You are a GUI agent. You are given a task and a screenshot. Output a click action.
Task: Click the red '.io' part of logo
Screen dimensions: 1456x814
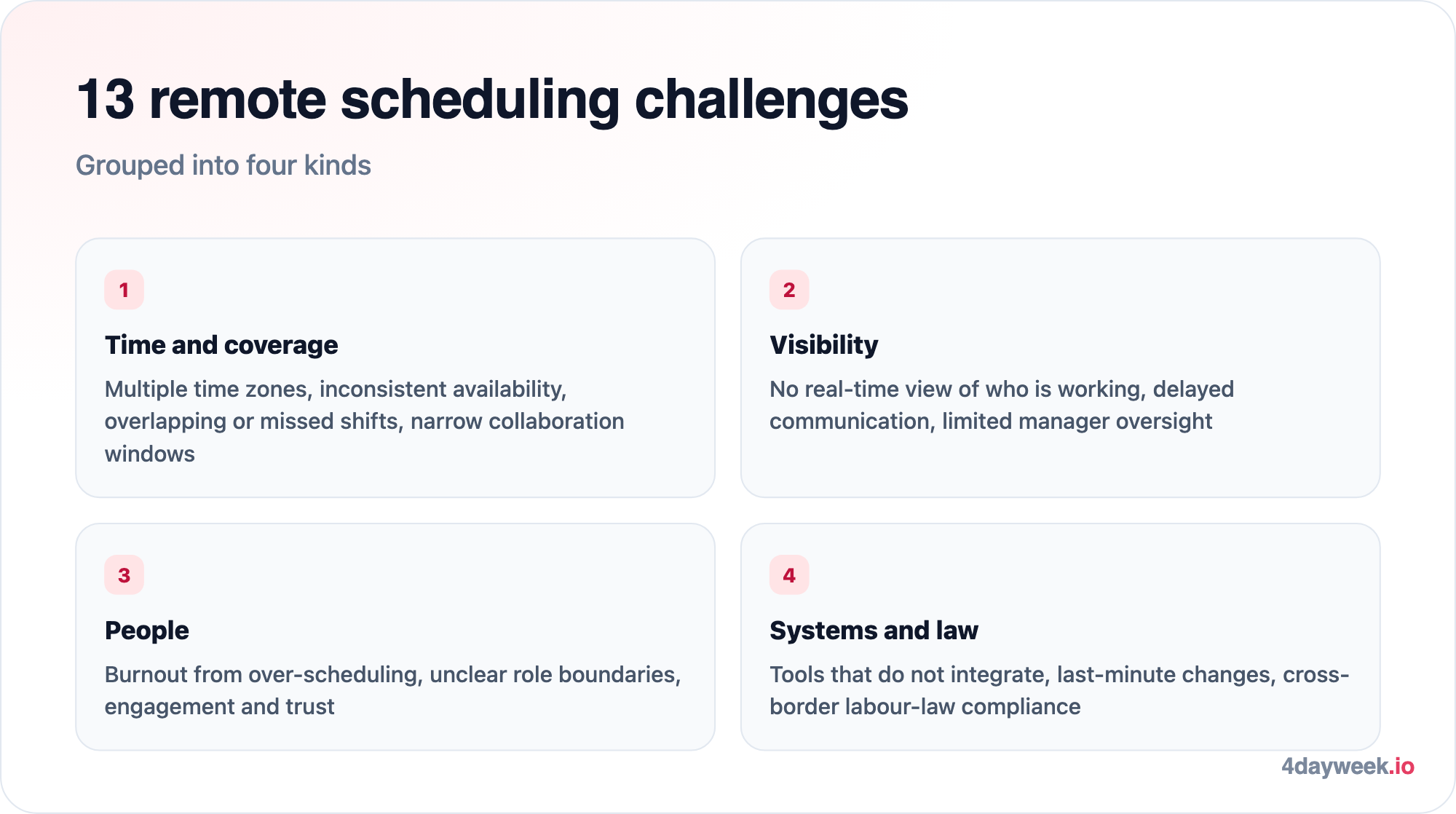pos(1401,767)
